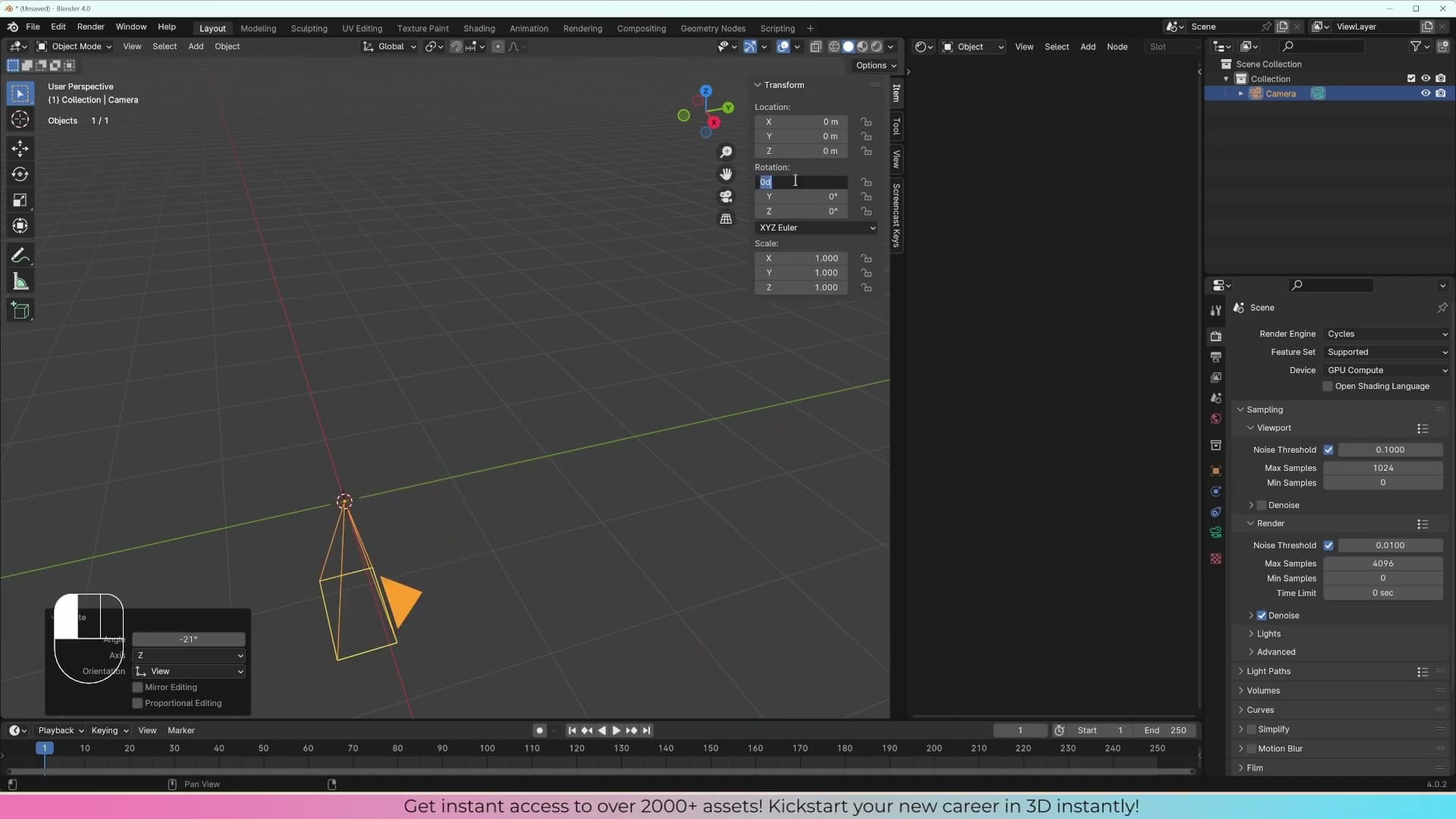Open Output properties tab icon
Viewport: 1456px width, 819px height.
pos(1216,356)
